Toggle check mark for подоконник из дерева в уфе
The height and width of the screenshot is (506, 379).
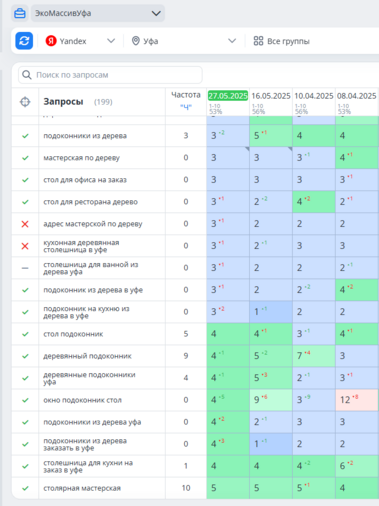(25, 290)
